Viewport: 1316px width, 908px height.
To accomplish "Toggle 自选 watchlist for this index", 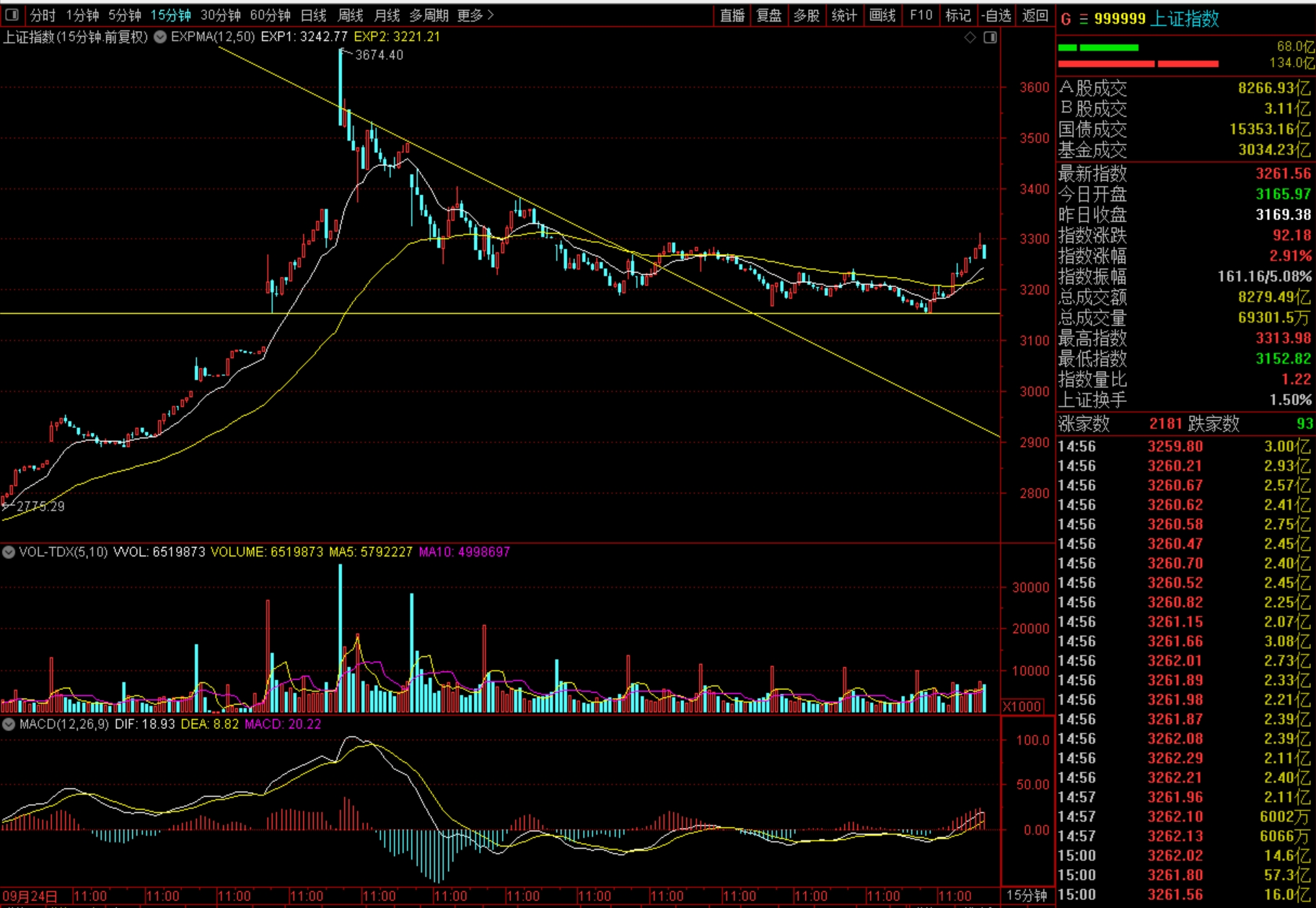I will tap(996, 15).
